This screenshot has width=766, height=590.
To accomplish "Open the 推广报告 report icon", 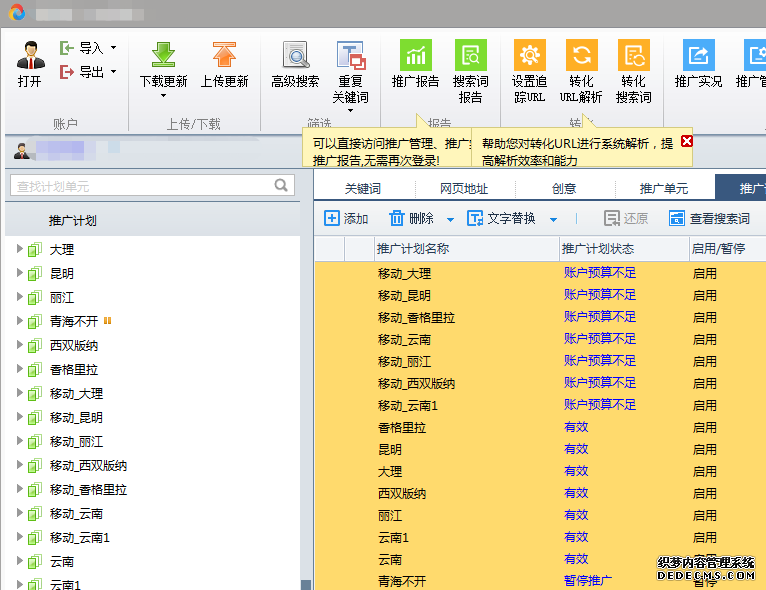I will click(415, 56).
